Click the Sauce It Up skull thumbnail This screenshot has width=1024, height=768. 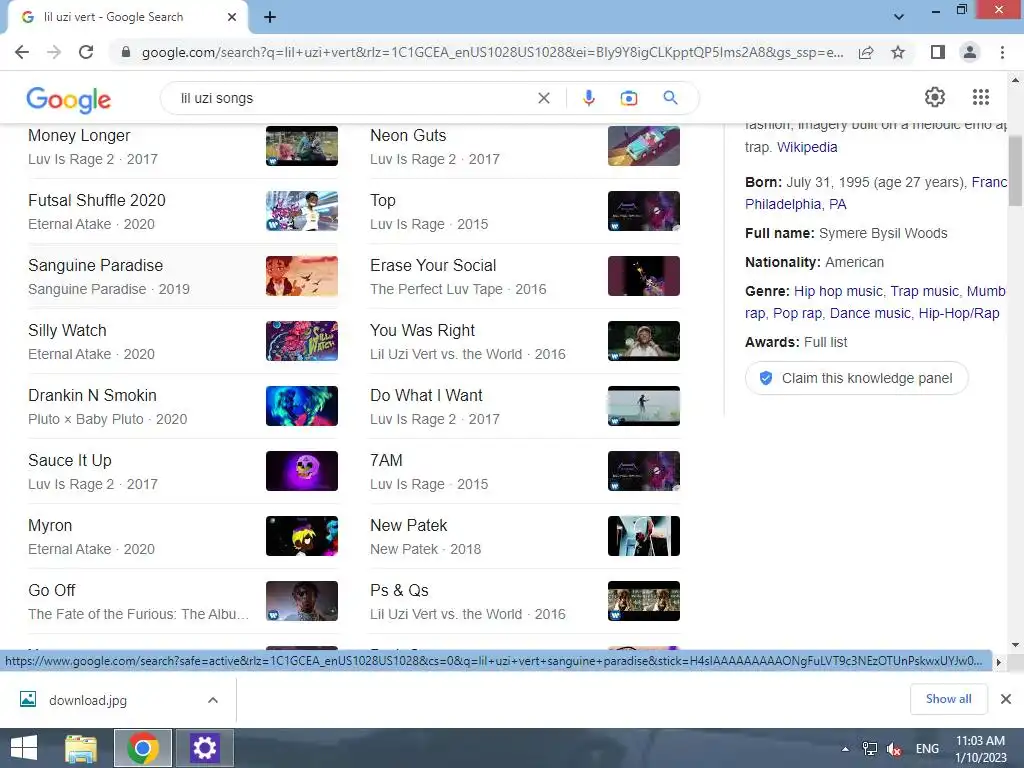(302, 471)
